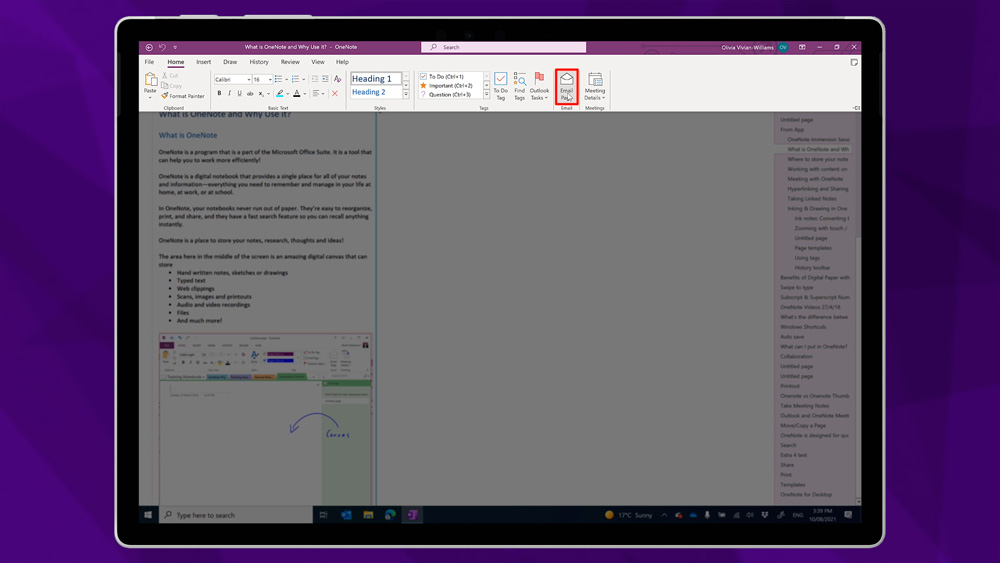Select the font color A swatch
1000x563 pixels.
click(297, 94)
